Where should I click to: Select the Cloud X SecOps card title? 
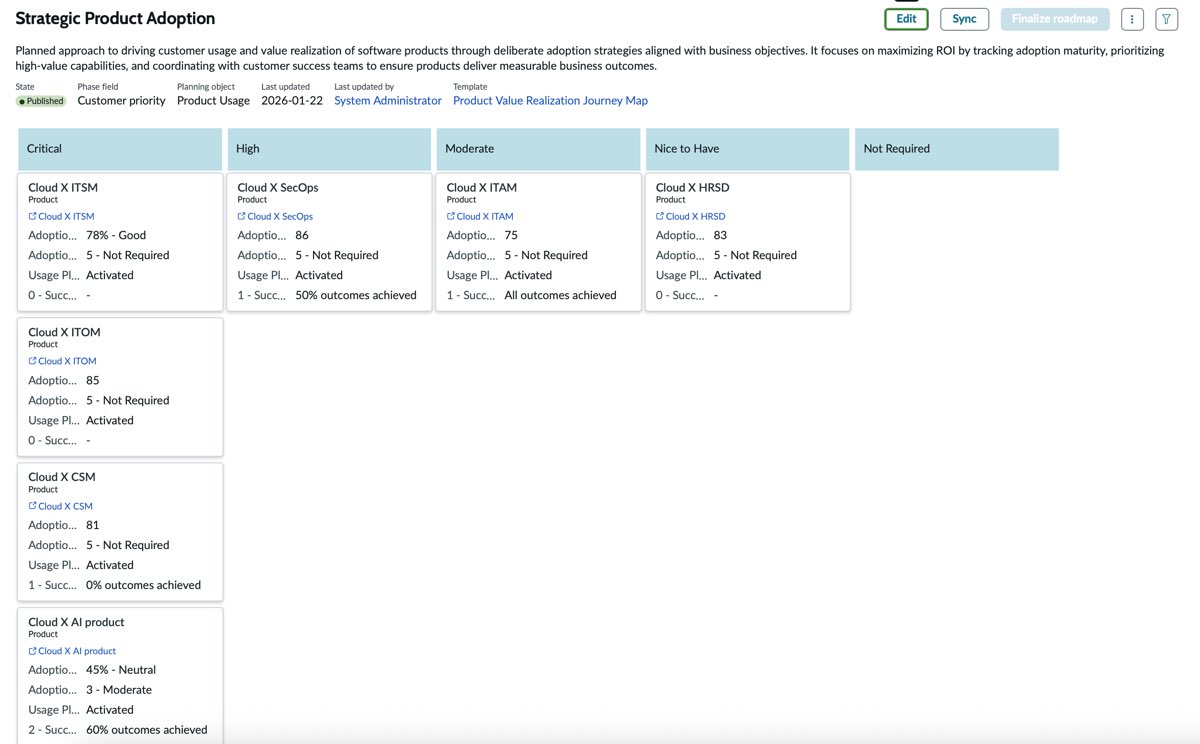[x=278, y=187]
